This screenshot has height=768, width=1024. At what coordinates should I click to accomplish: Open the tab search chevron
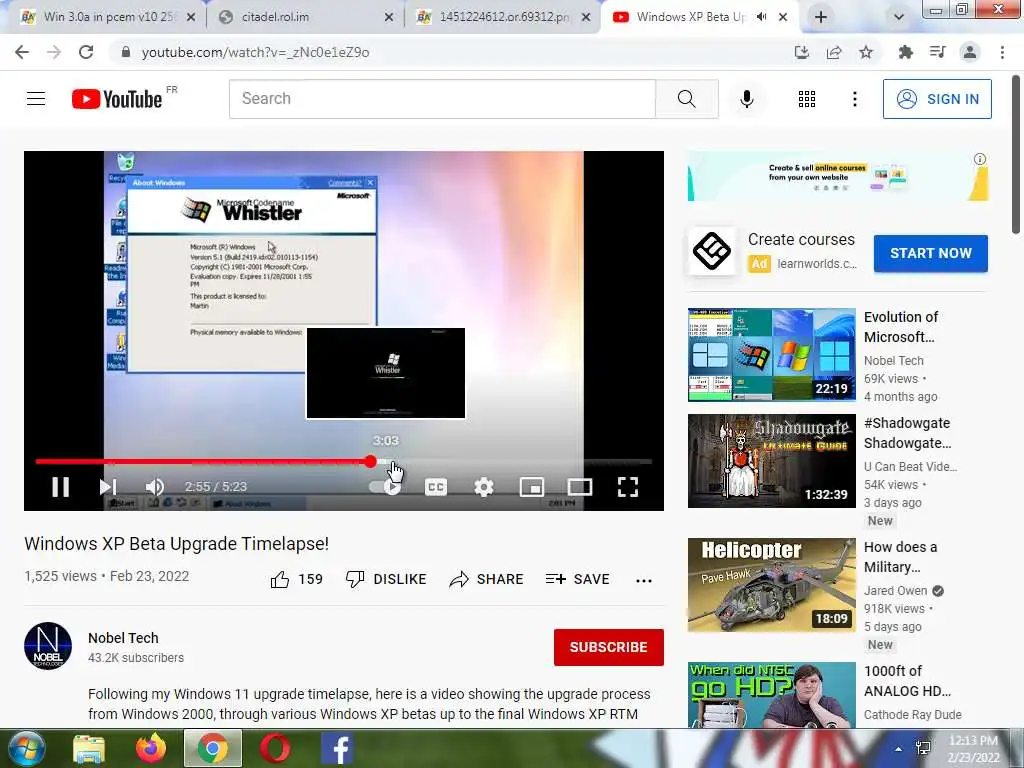click(x=899, y=18)
